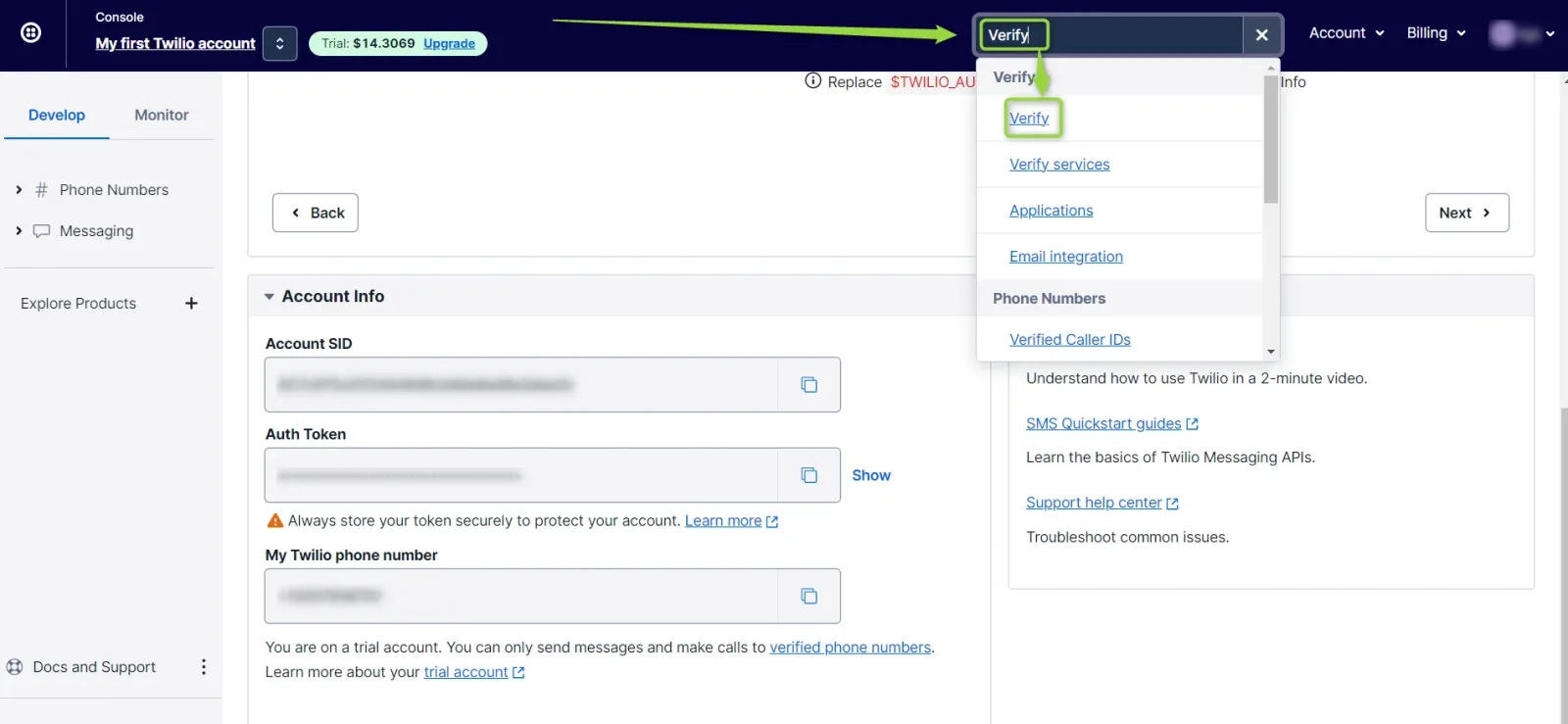Open the Account menu

point(1347,33)
